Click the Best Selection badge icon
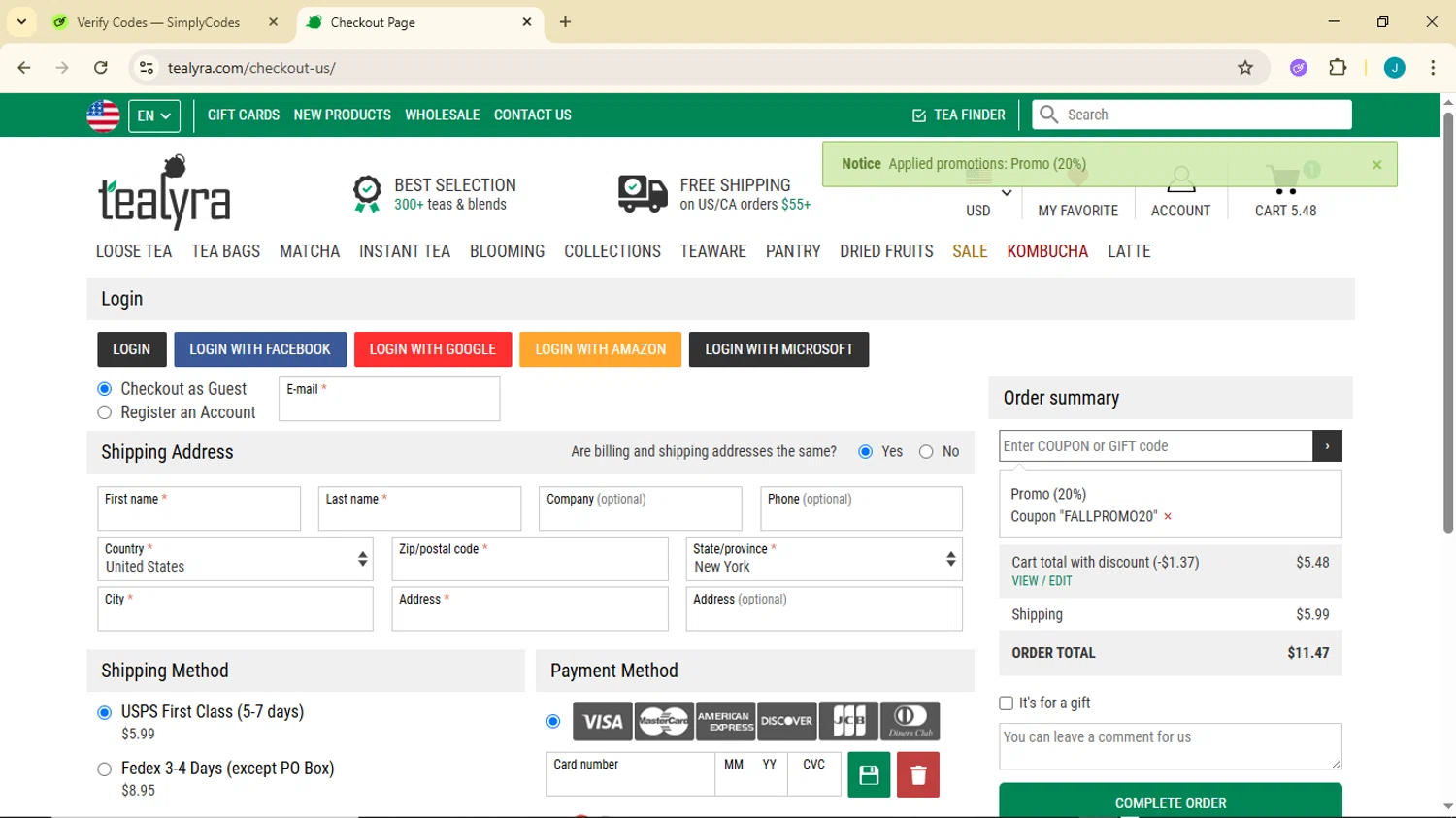Image resolution: width=1456 pixels, height=818 pixels. [367, 194]
